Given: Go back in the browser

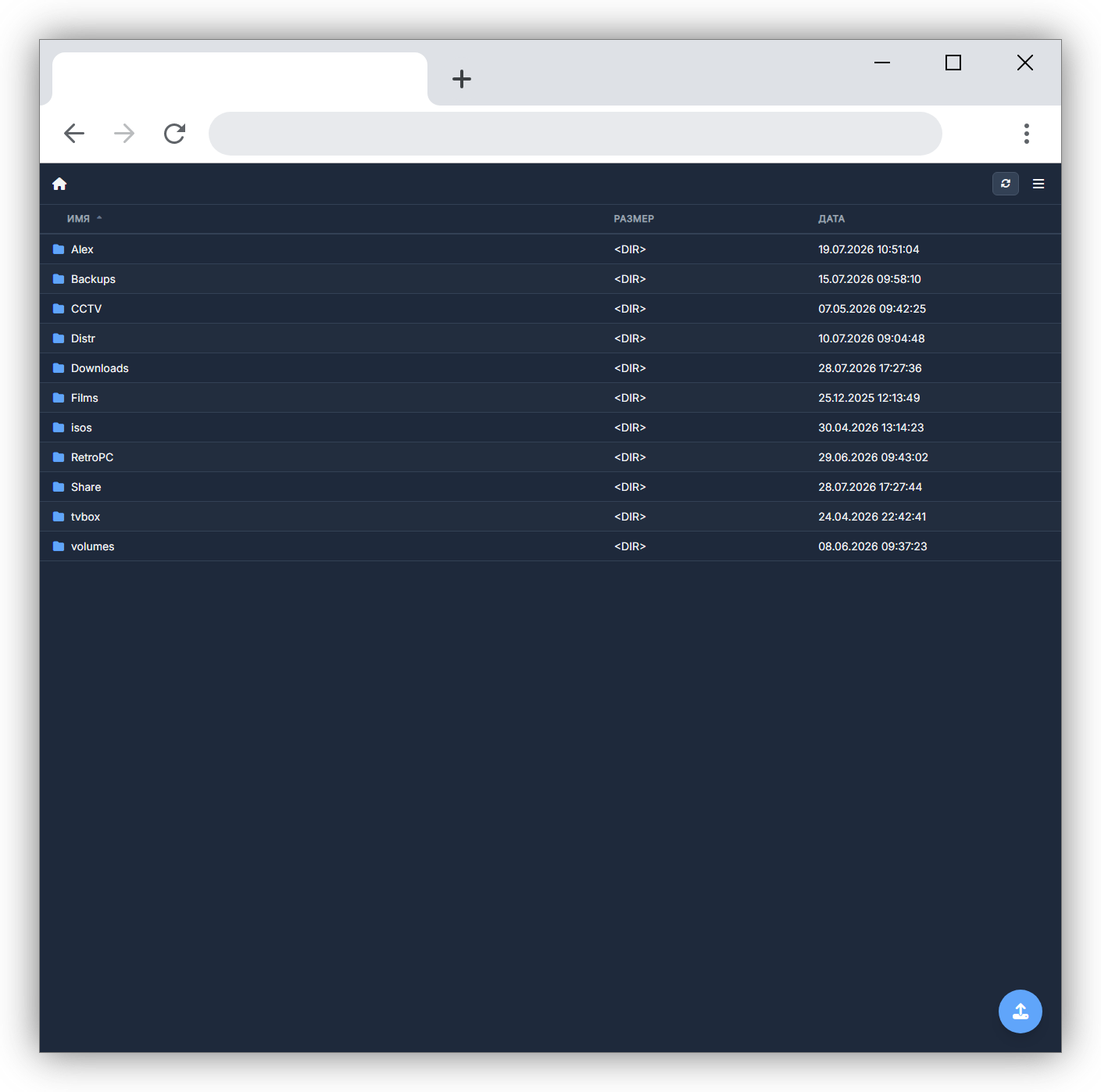Looking at the screenshot, I should 74,134.
